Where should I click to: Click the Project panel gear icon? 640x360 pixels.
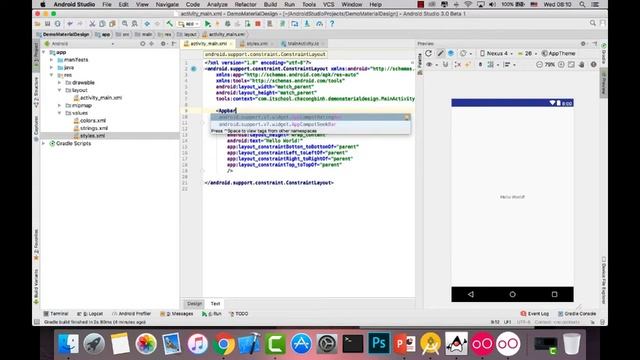[163, 44]
